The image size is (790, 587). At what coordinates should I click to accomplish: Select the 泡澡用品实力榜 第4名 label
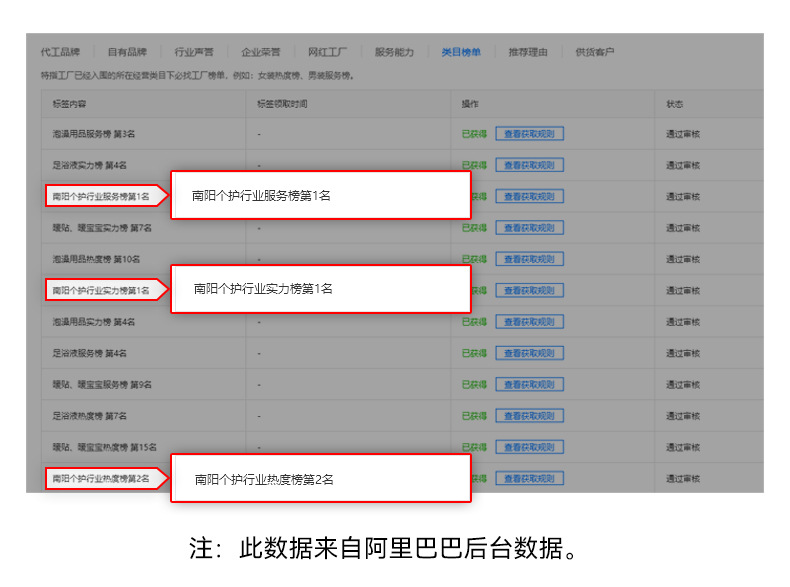[94, 322]
